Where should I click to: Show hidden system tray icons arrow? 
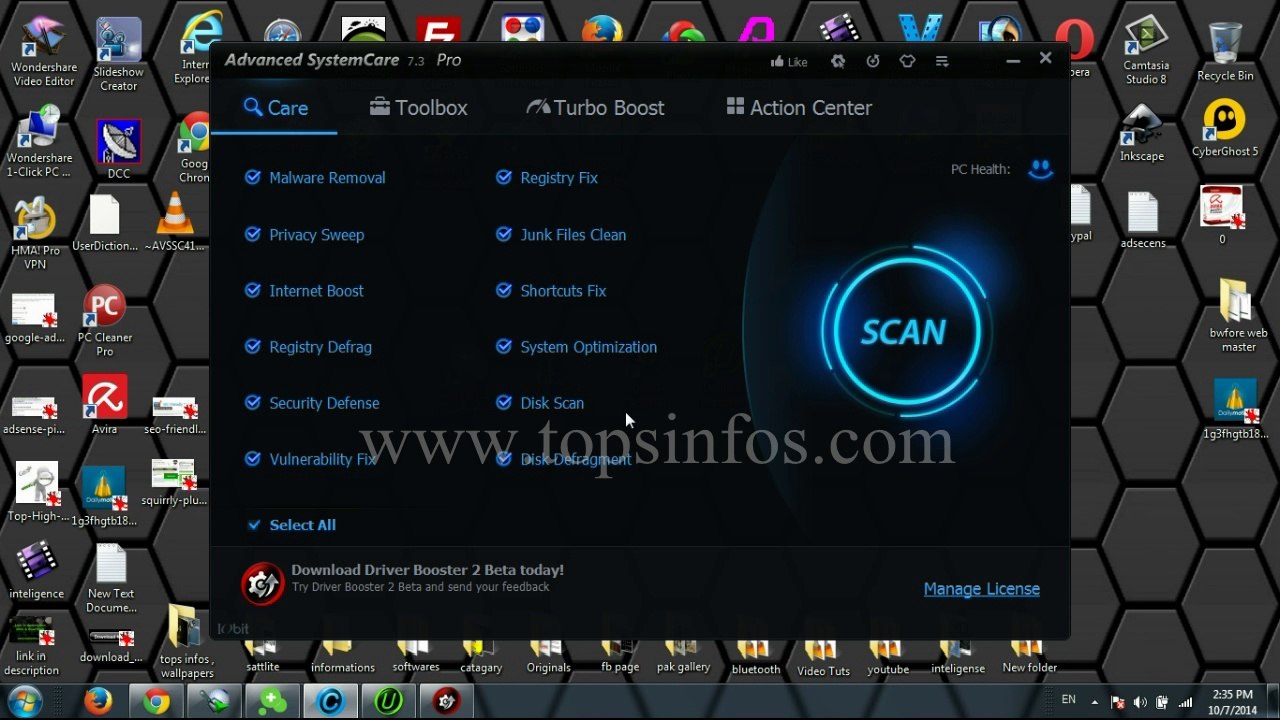point(1095,702)
